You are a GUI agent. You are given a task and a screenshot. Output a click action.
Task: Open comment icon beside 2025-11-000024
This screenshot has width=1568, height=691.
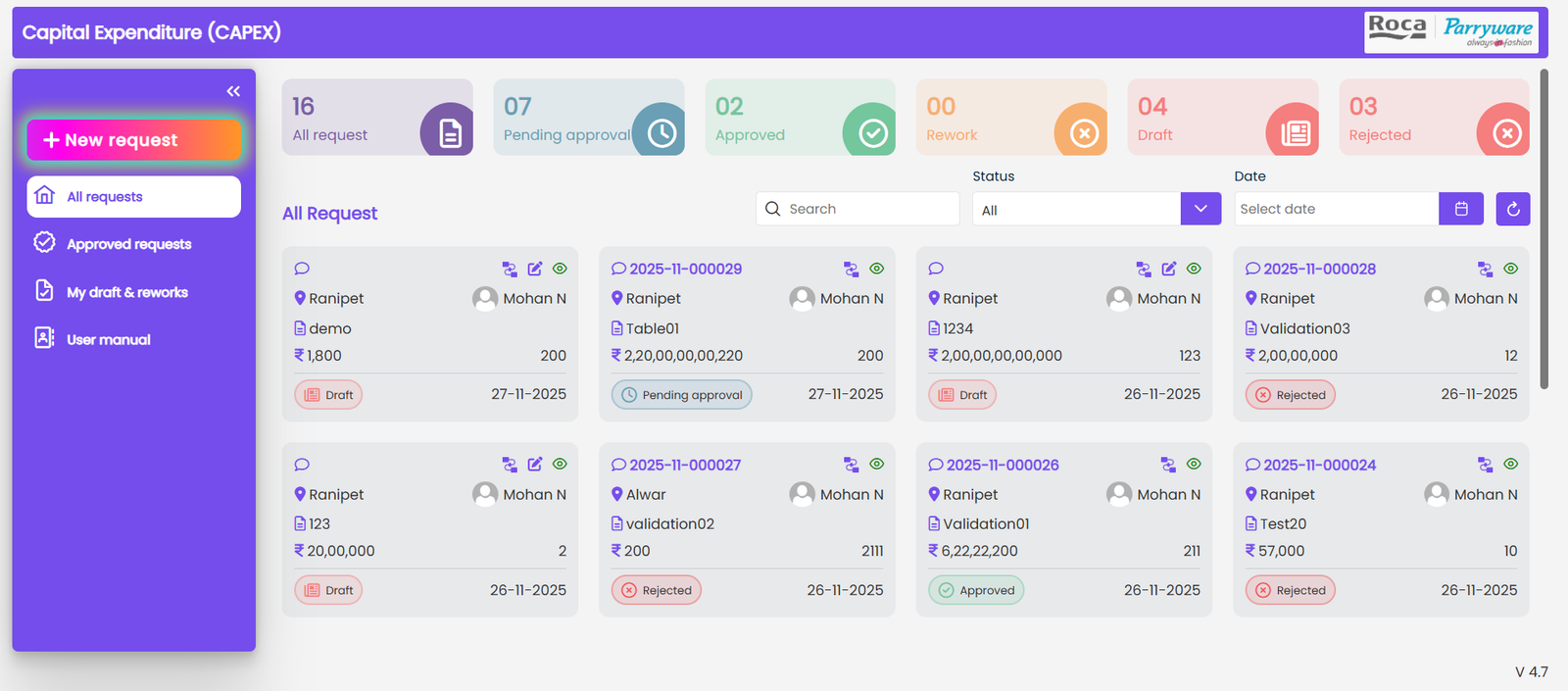1252,465
